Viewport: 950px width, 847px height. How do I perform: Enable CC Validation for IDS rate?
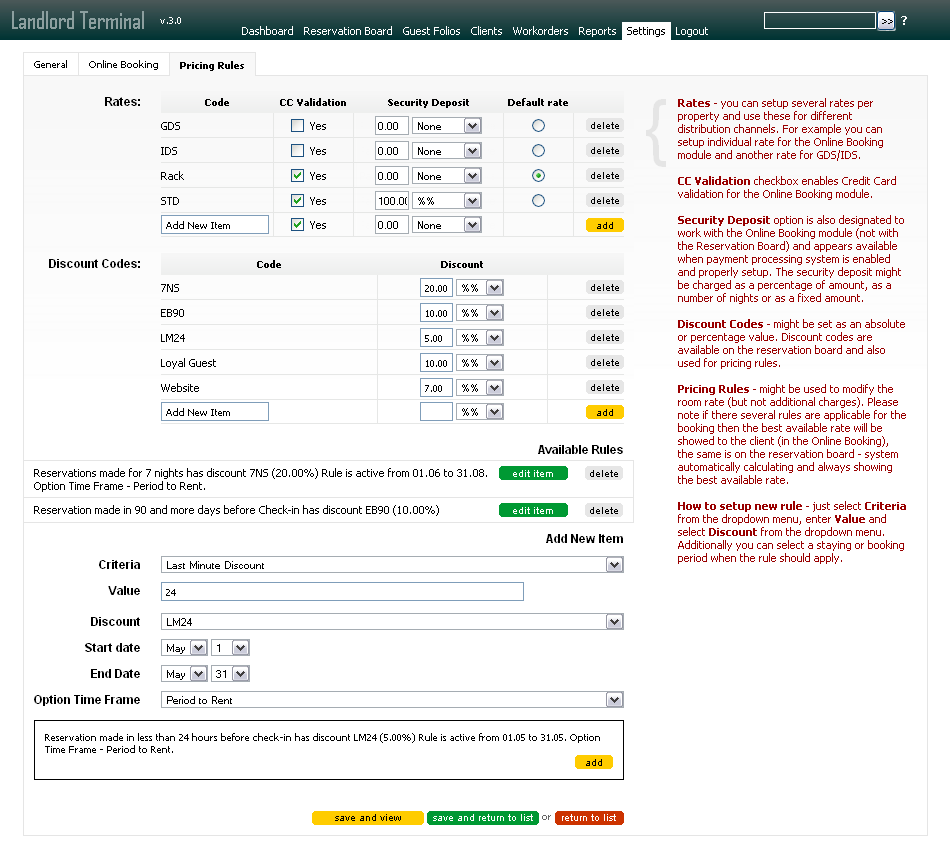point(297,151)
